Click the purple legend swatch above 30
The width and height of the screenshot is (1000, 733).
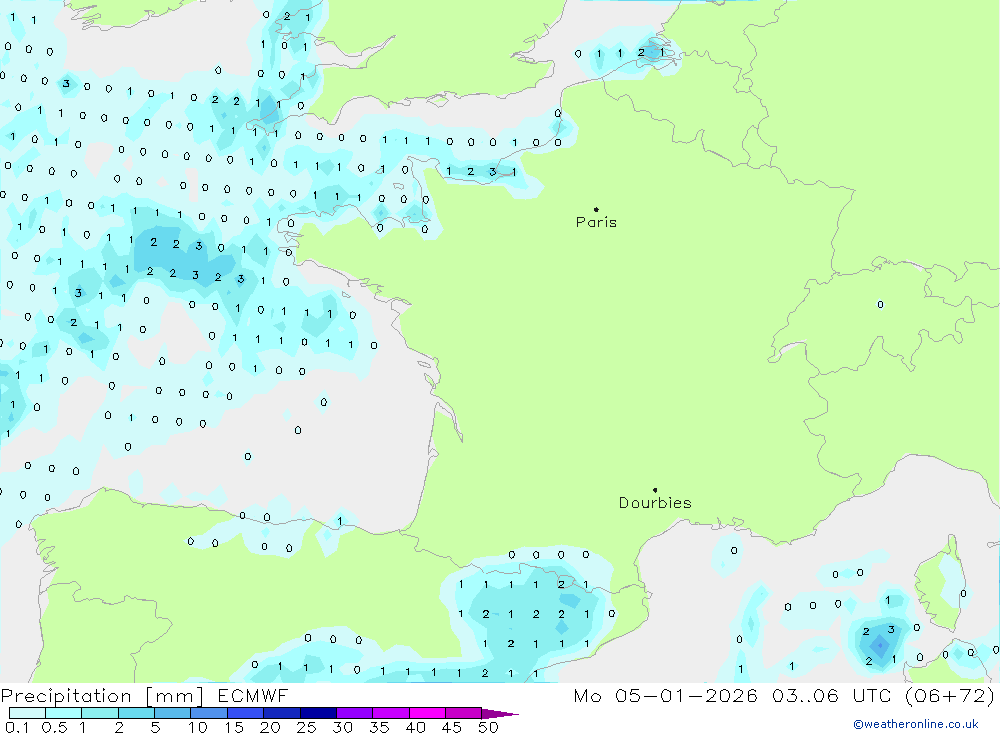tap(355, 713)
